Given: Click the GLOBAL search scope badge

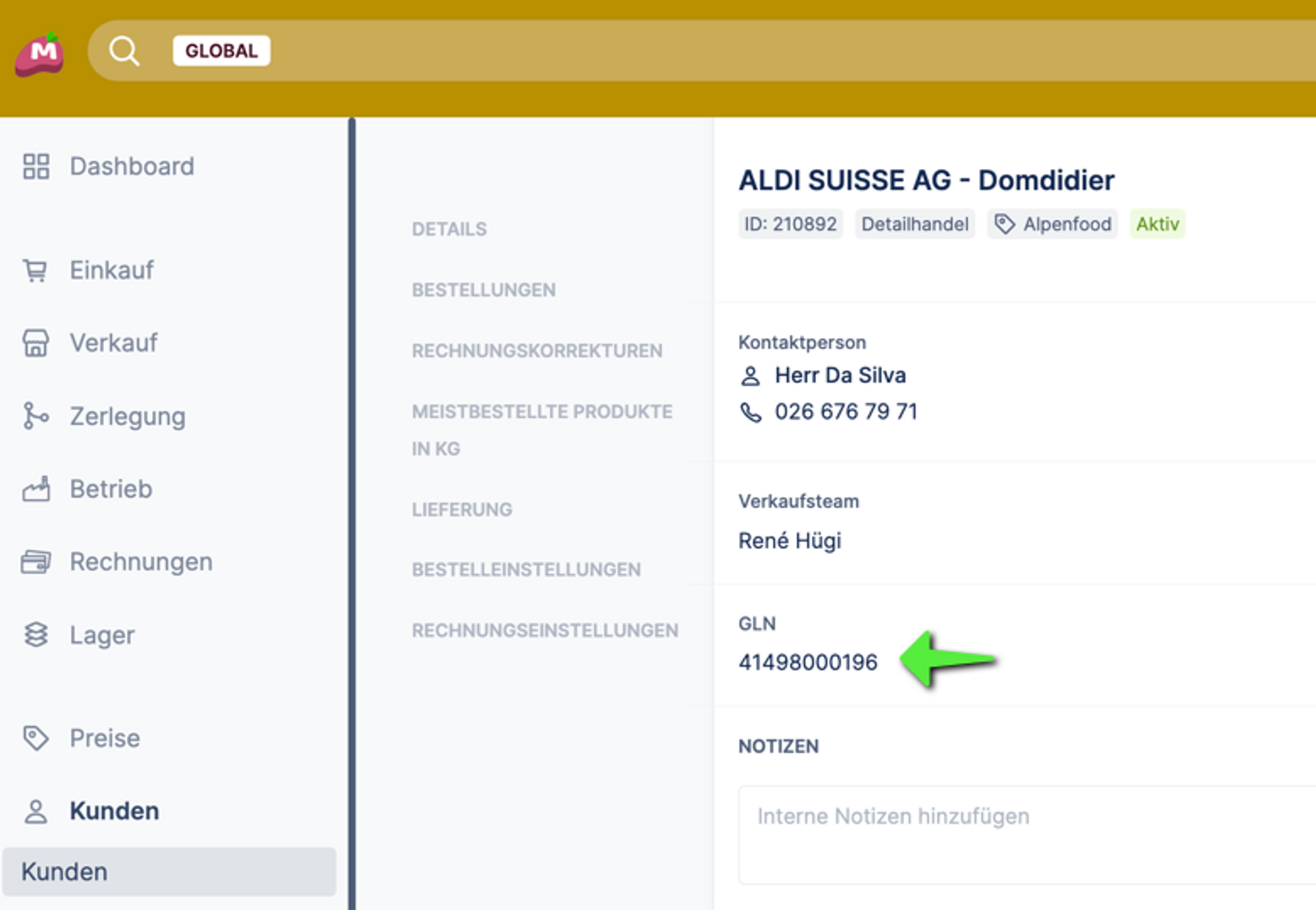Looking at the screenshot, I should pyautogui.click(x=221, y=51).
